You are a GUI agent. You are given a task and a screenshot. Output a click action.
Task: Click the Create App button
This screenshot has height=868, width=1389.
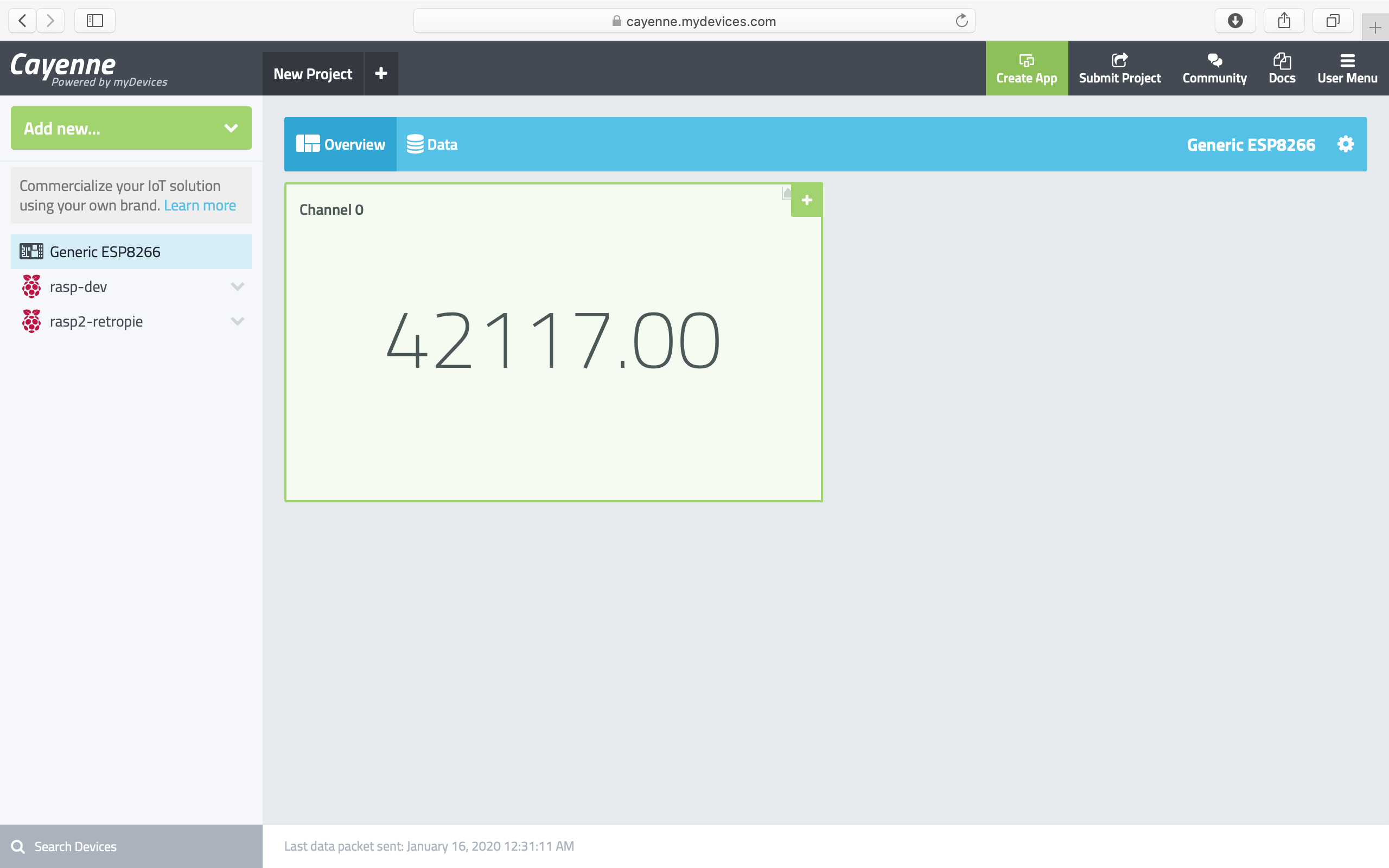[1026, 68]
